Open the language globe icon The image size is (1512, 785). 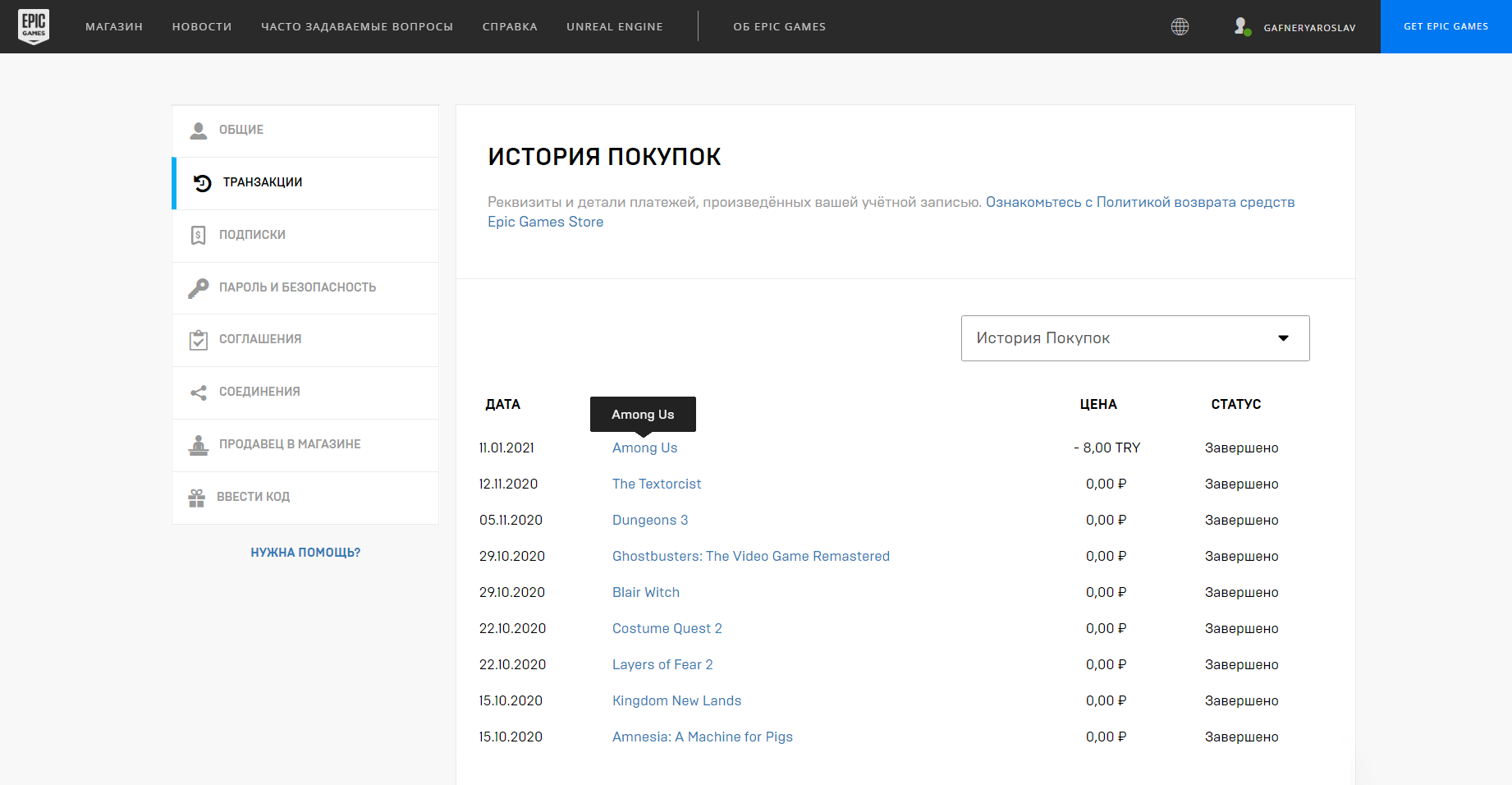(1180, 26)
